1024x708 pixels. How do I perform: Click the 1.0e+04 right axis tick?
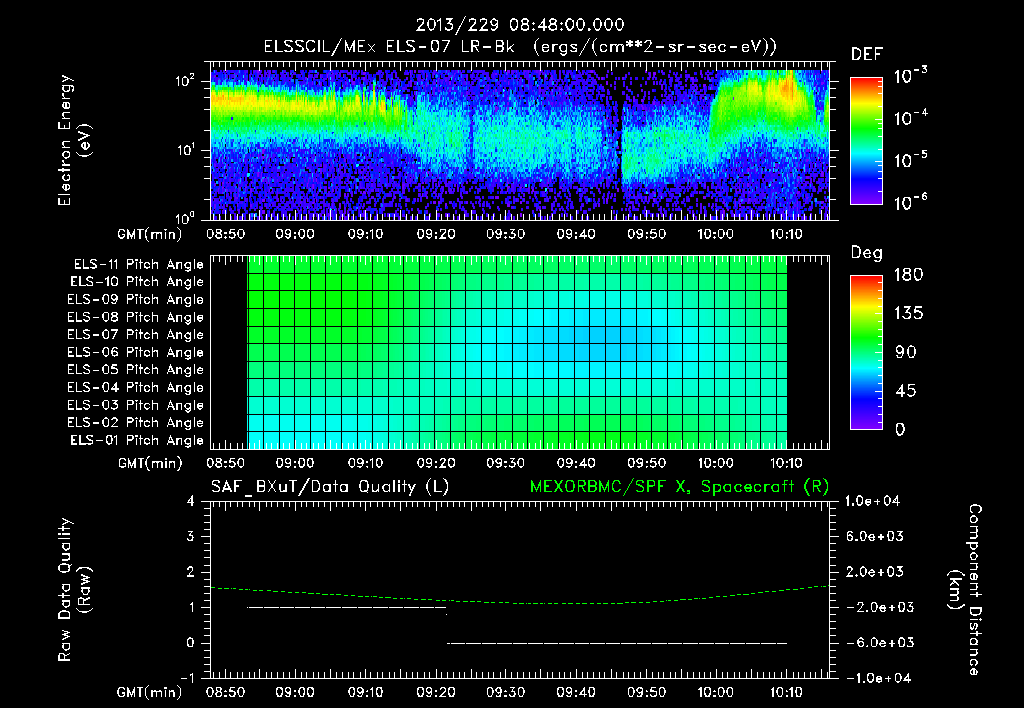click(x=872, y=501)
